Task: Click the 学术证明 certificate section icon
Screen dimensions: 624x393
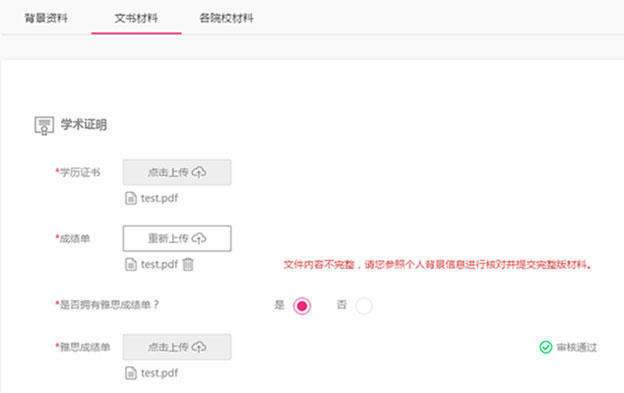Action: (x=44, y=125)
